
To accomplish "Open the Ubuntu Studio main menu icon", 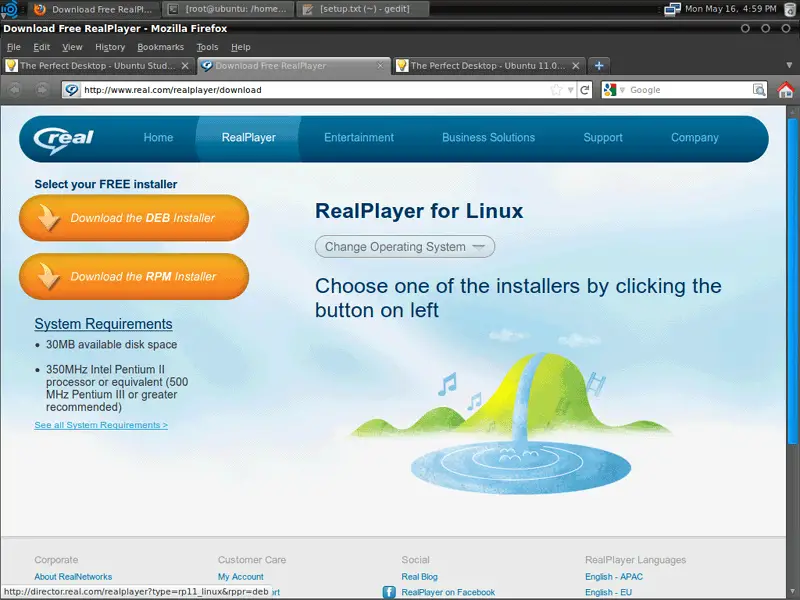I will pos(9,9).
